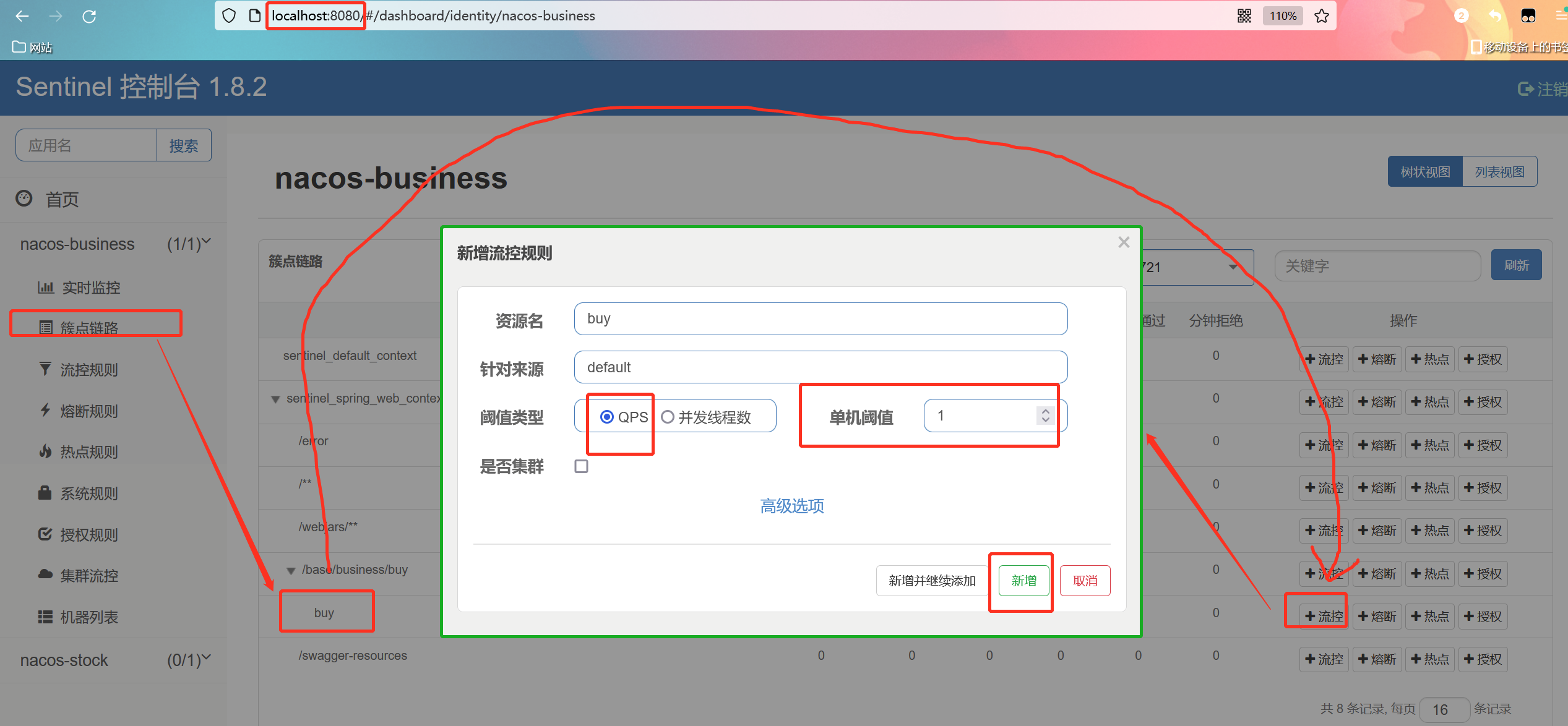Toggle the 是否集群 checkbox
Image resolution: width=1568 pixels, height=726 pixels.
[x=581, y=466]
